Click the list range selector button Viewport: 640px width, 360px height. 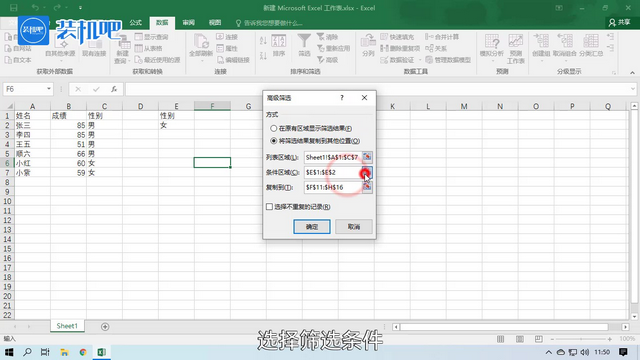tap(367, 157)
